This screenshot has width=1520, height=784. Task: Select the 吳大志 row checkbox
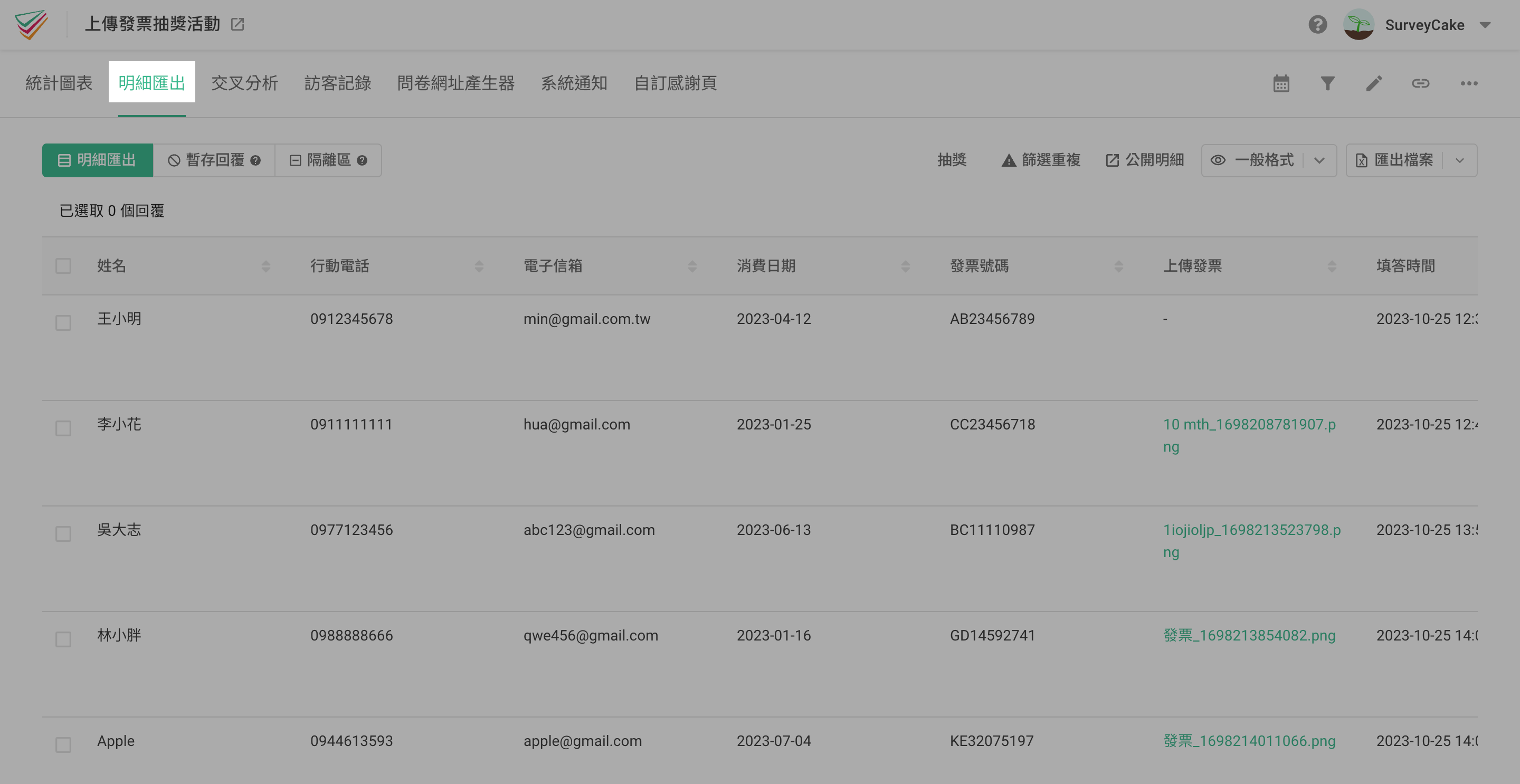click(63, 534)
